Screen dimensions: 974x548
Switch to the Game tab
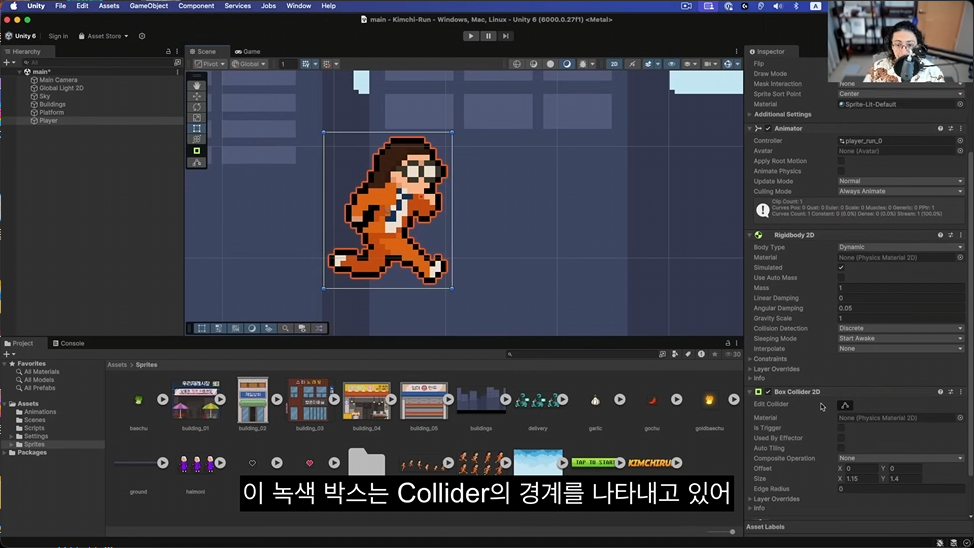point(248,52)
